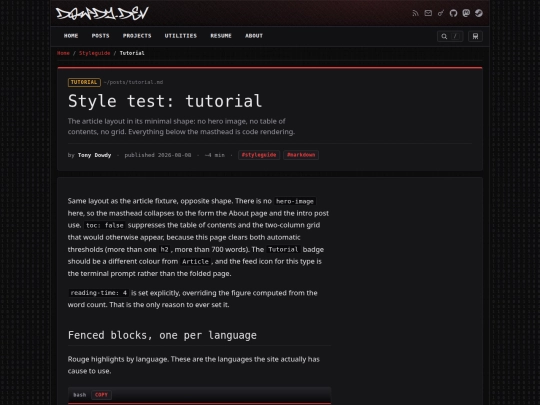Click the published date text

coord(158,155)
